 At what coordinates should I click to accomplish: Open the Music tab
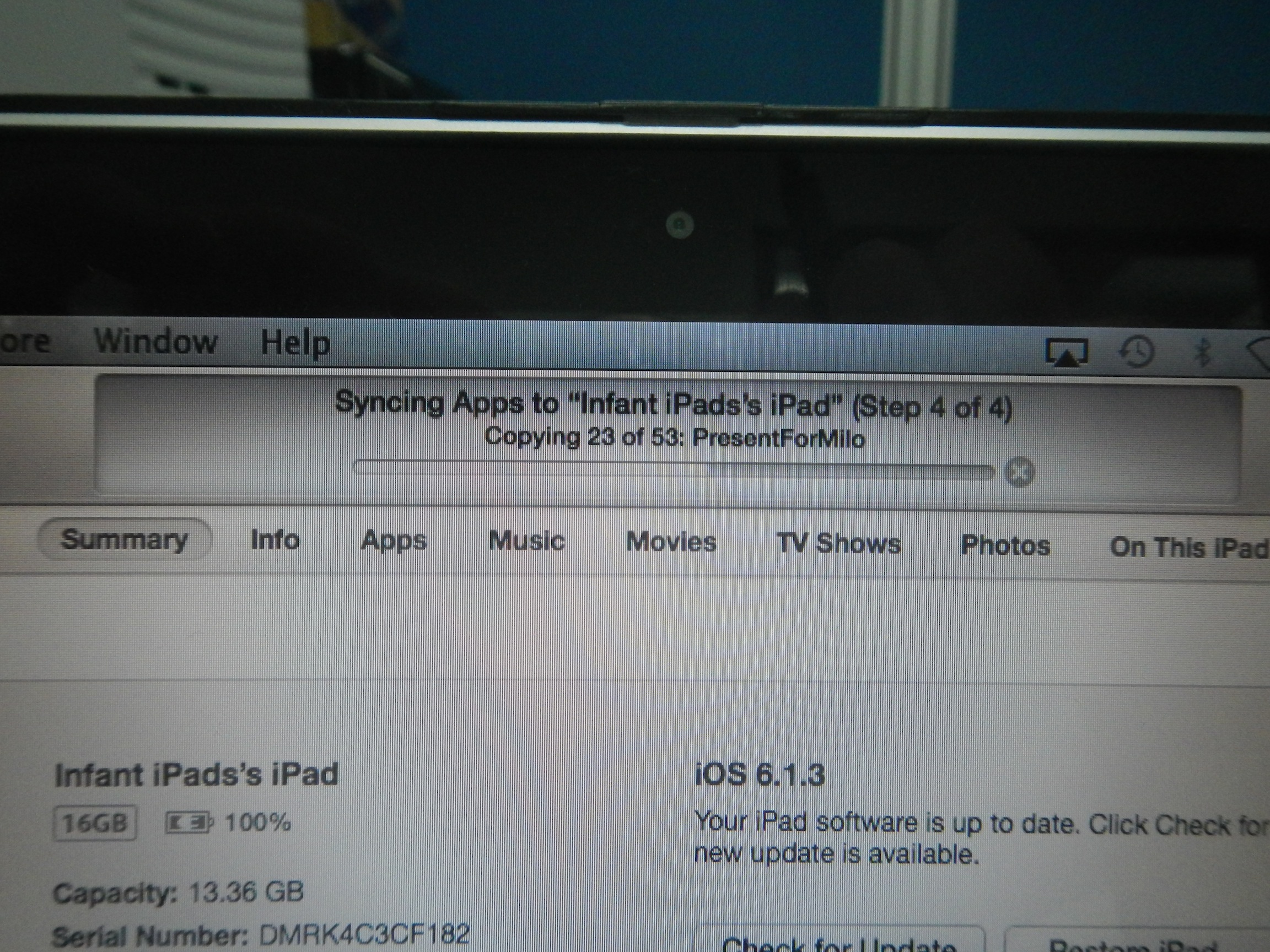click(527, 542)
